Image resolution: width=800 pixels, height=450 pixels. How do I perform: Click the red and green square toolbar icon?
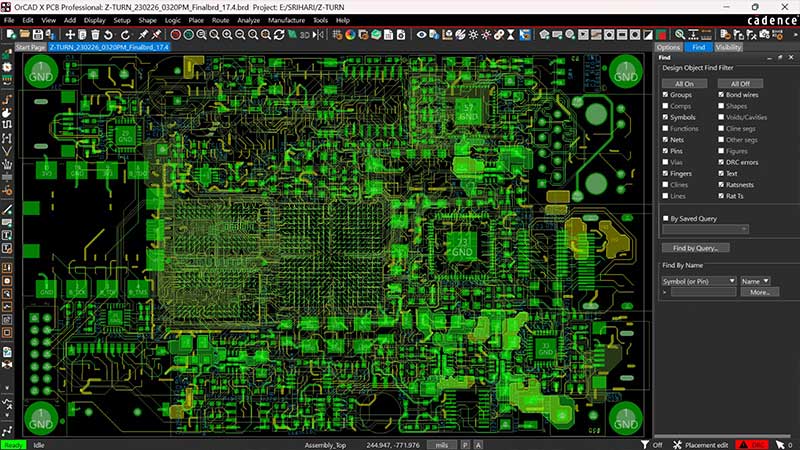point(661,35)
